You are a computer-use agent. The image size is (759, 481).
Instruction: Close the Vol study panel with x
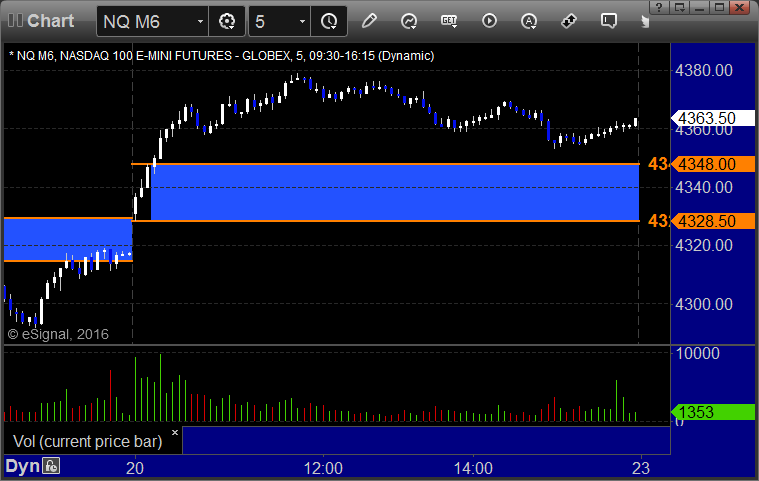(x=175, y=433)
